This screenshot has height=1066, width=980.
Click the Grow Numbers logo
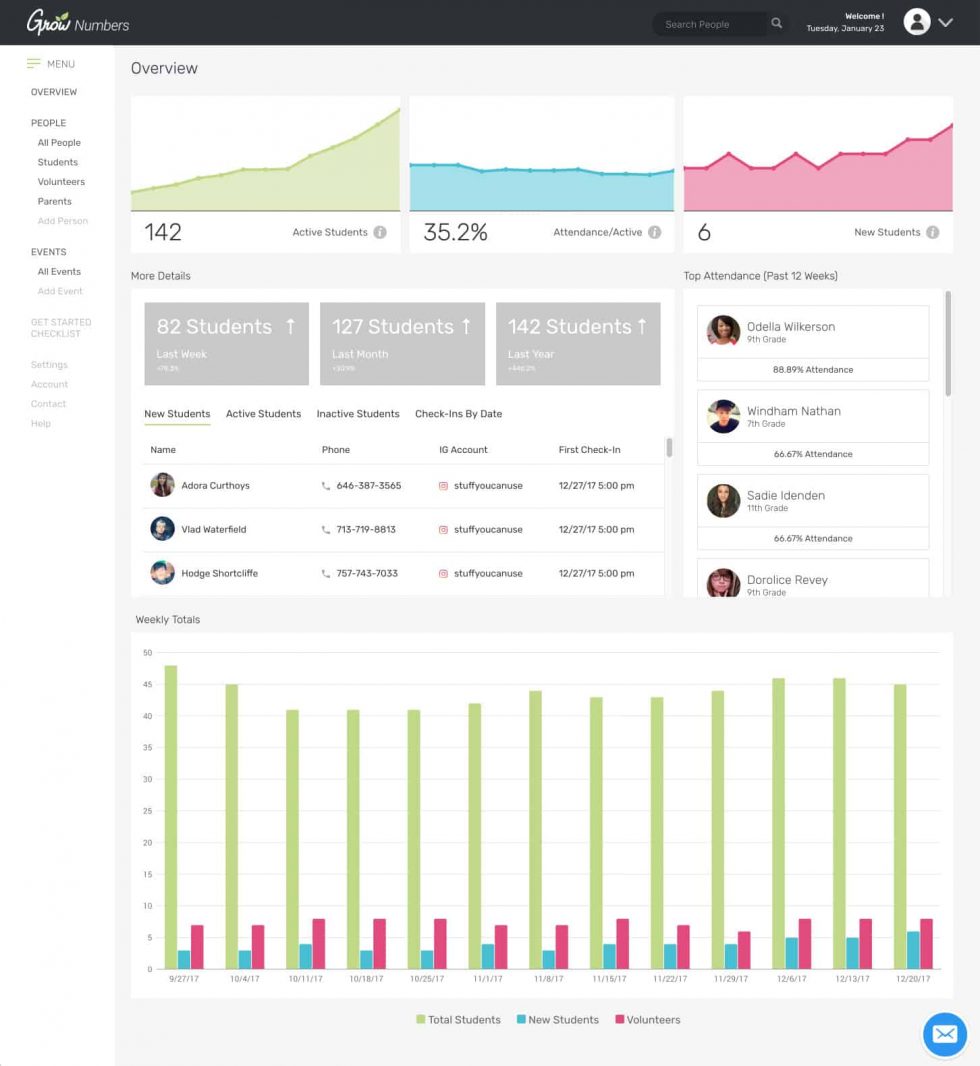78,22
